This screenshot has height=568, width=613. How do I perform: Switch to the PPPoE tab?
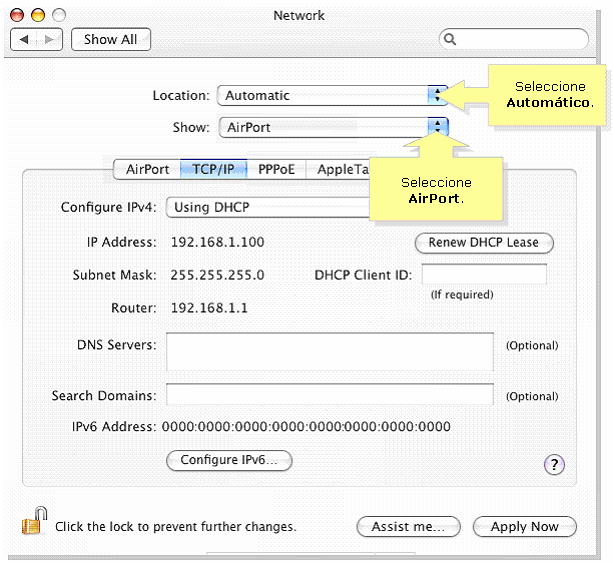(x=276, y=169)
